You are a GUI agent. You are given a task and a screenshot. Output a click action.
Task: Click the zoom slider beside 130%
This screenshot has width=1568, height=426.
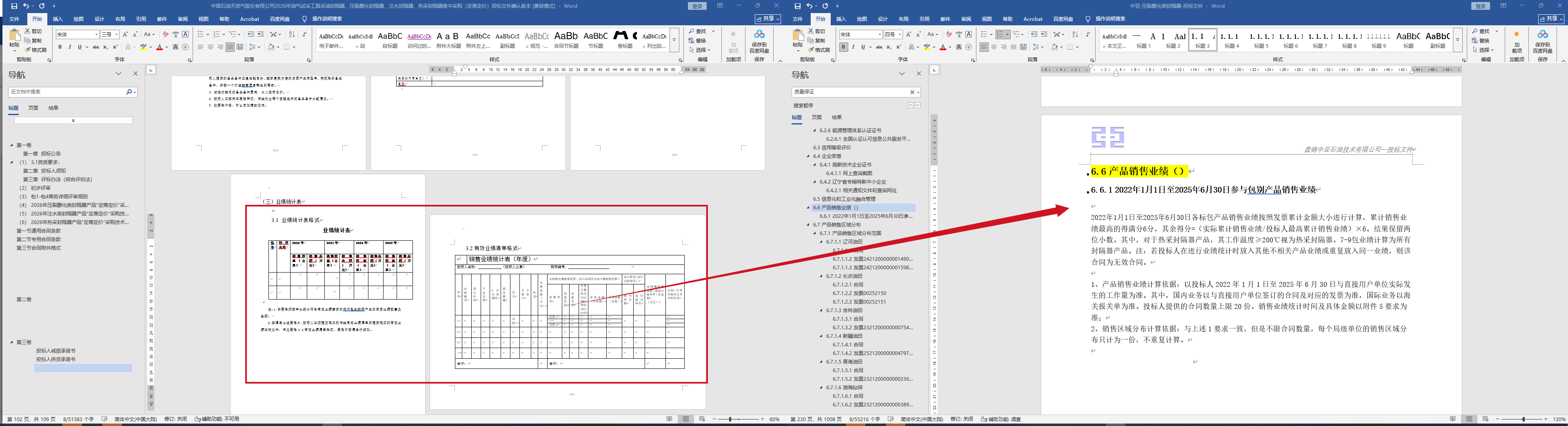(x=1524, y=419)
